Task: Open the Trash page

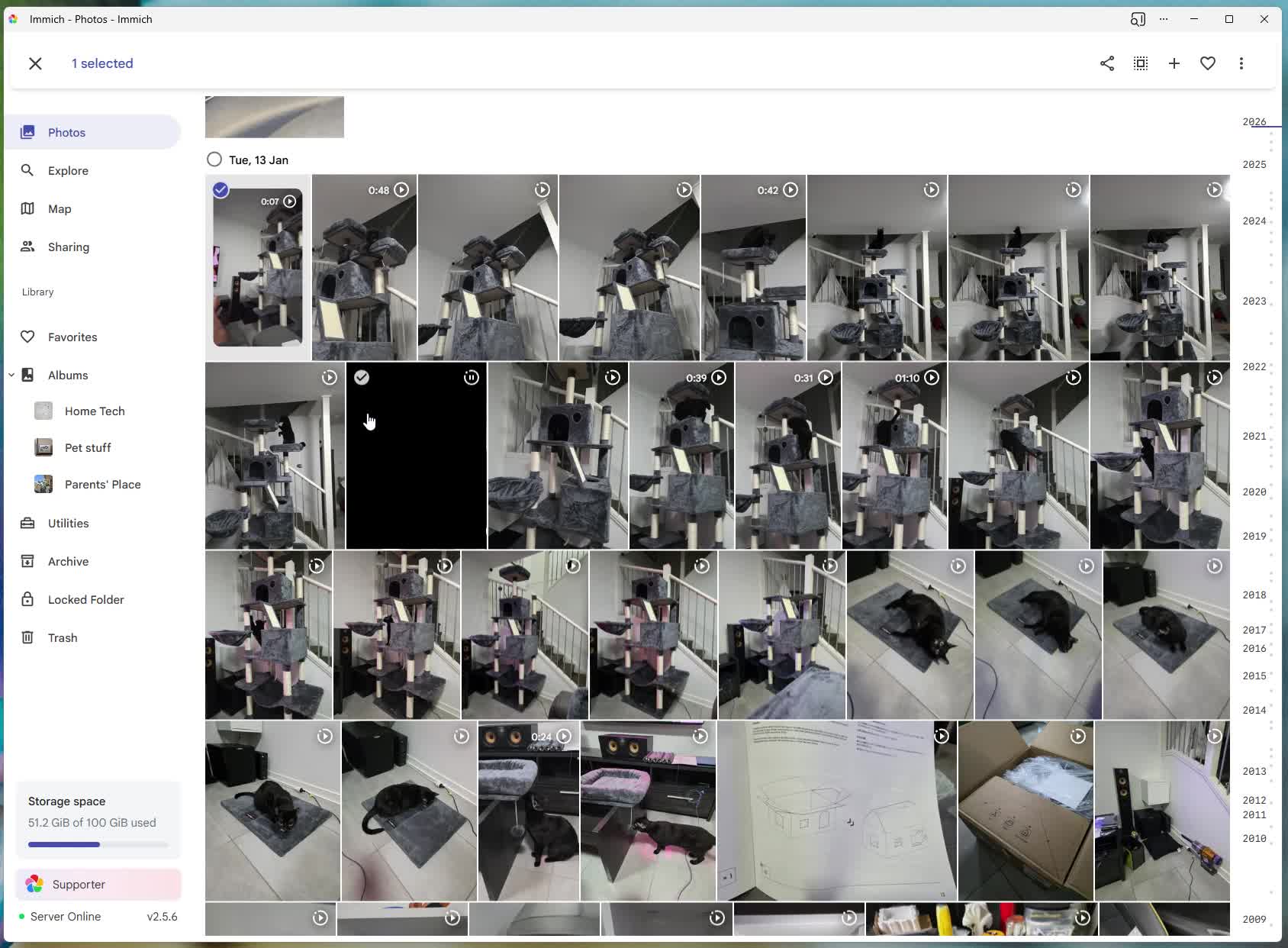Action: coord(63,637)
